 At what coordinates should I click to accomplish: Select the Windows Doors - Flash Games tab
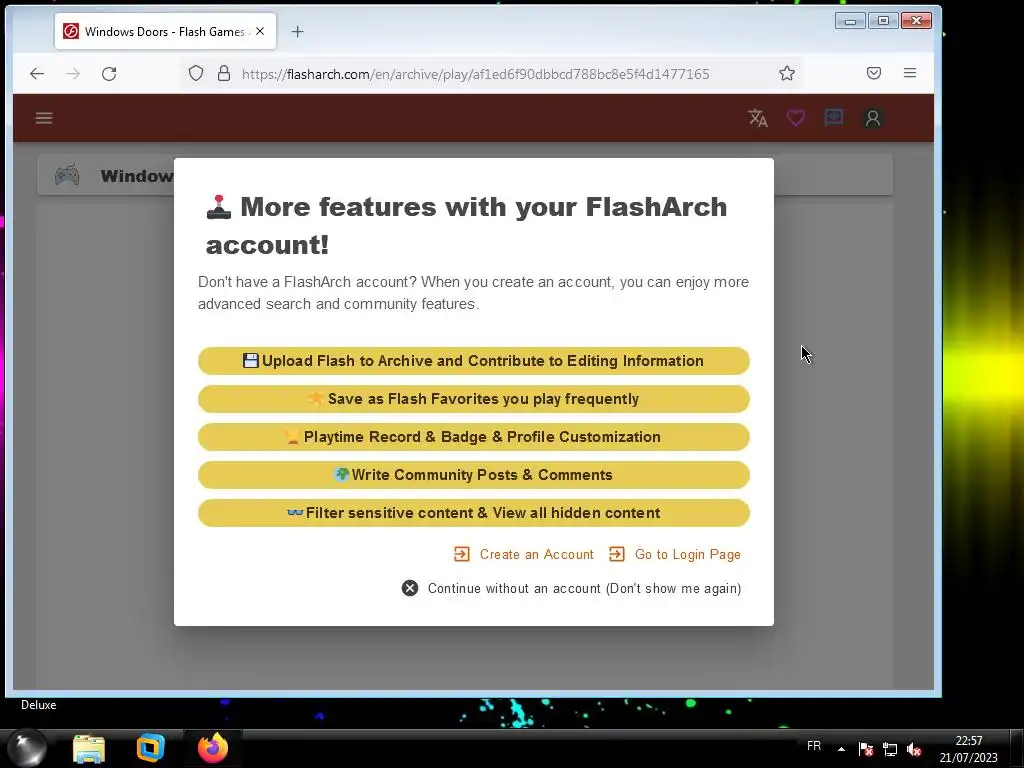(x=165, y=31)
